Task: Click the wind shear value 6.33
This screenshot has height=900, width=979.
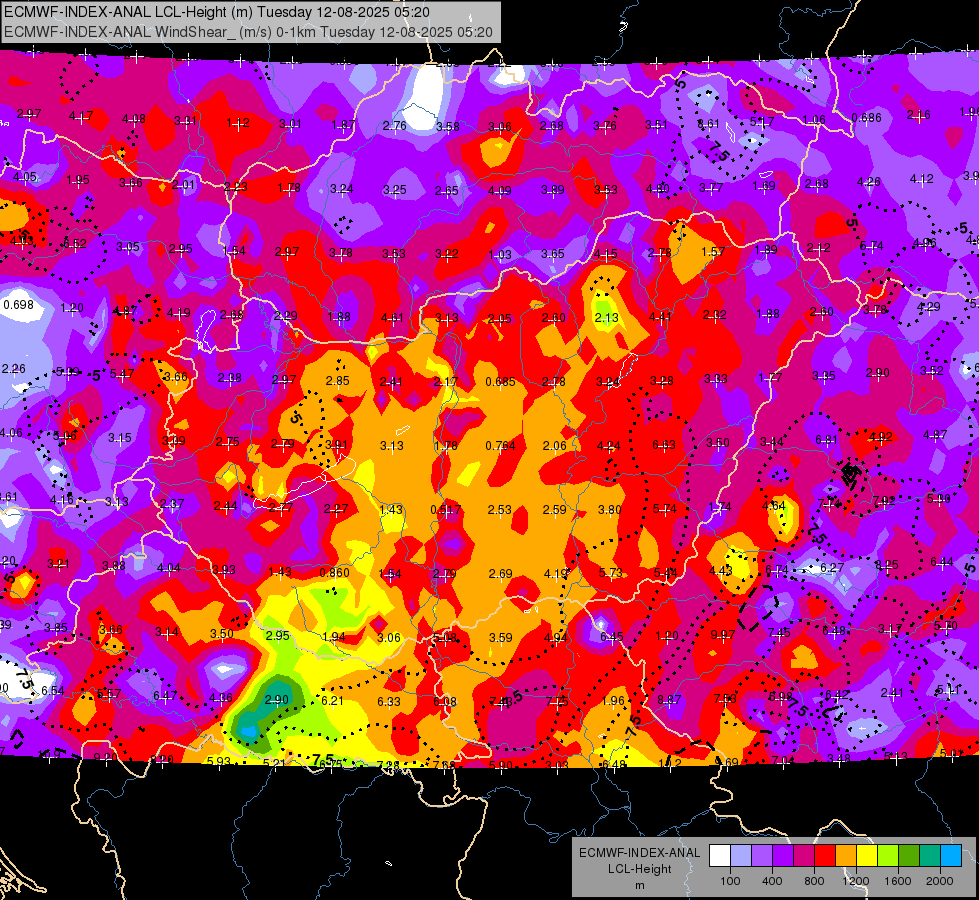Action: (x=388, y=701)
